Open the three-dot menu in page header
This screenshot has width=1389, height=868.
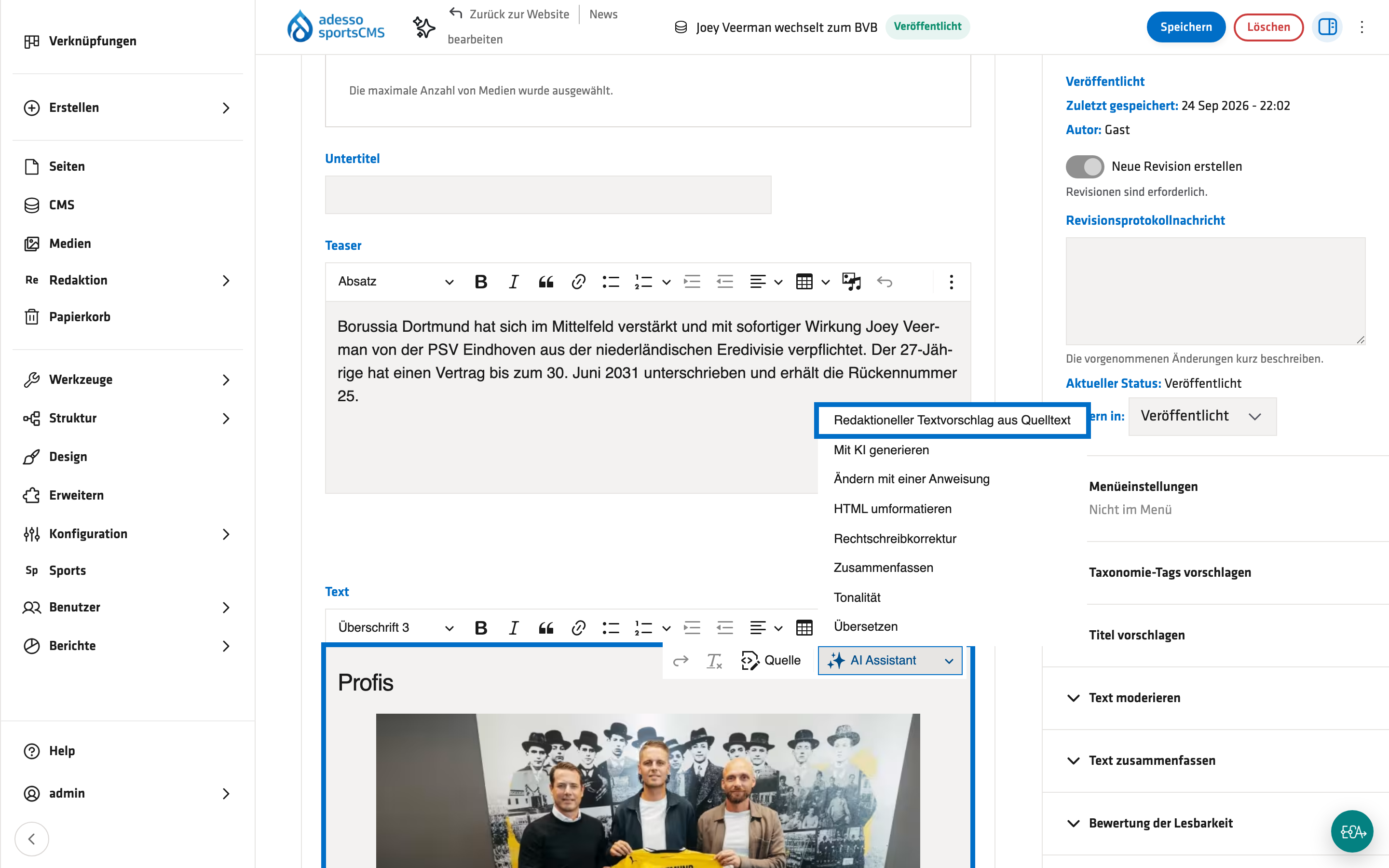coord(1362,27)
